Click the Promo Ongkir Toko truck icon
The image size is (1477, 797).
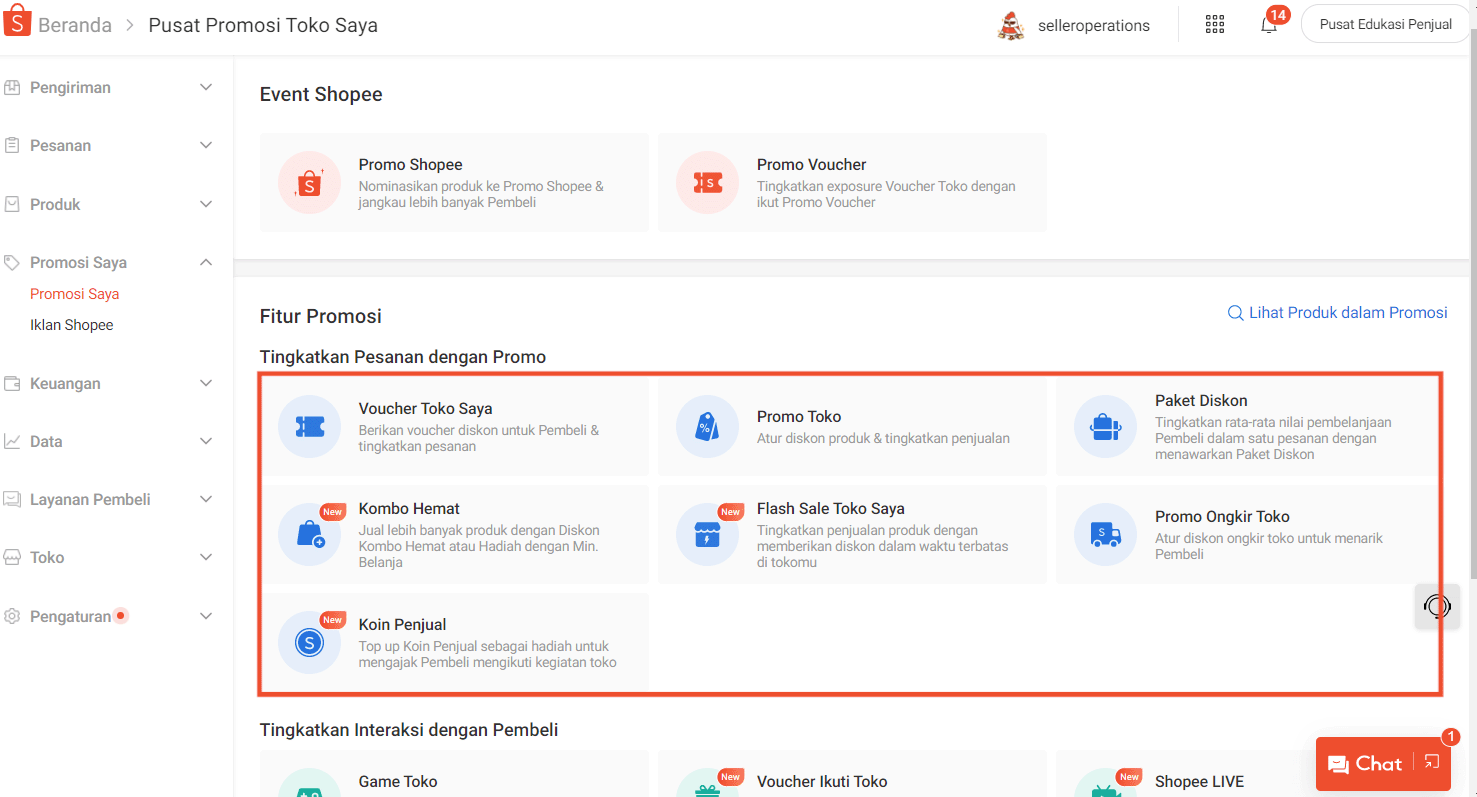[x=1105, y=535]
